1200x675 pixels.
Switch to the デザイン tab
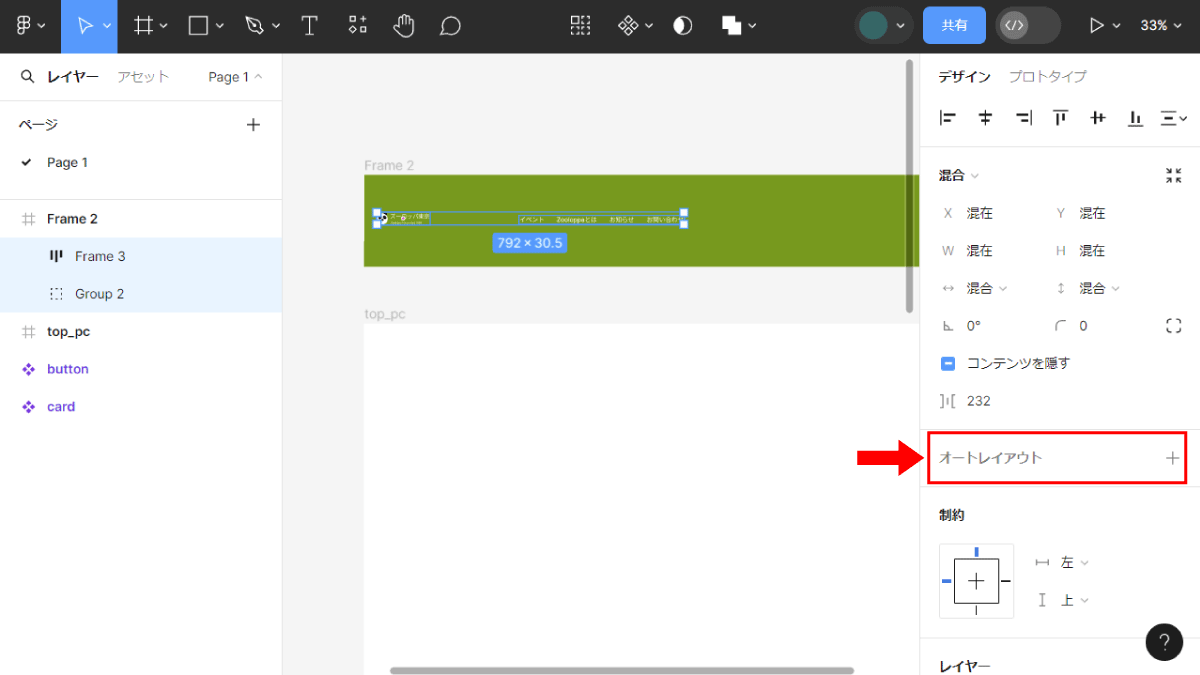tap(964, 76)
